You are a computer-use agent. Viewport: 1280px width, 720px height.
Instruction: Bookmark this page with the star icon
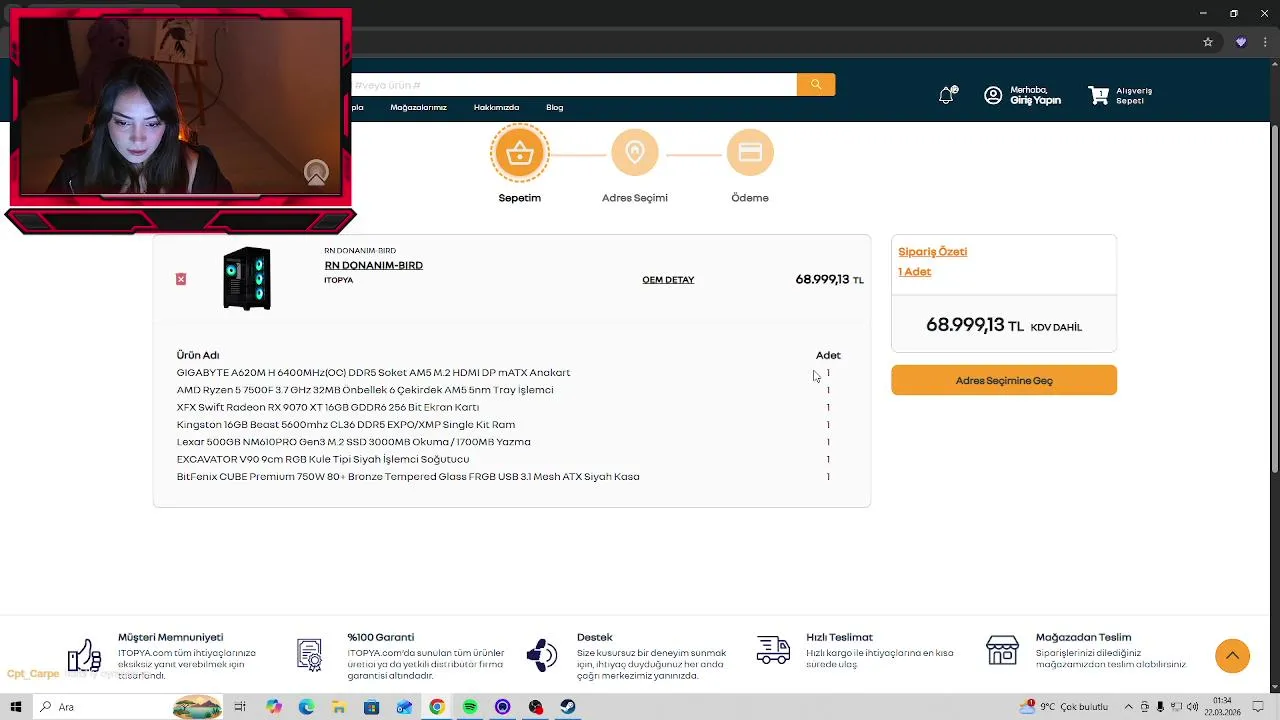coord(1208,42)
